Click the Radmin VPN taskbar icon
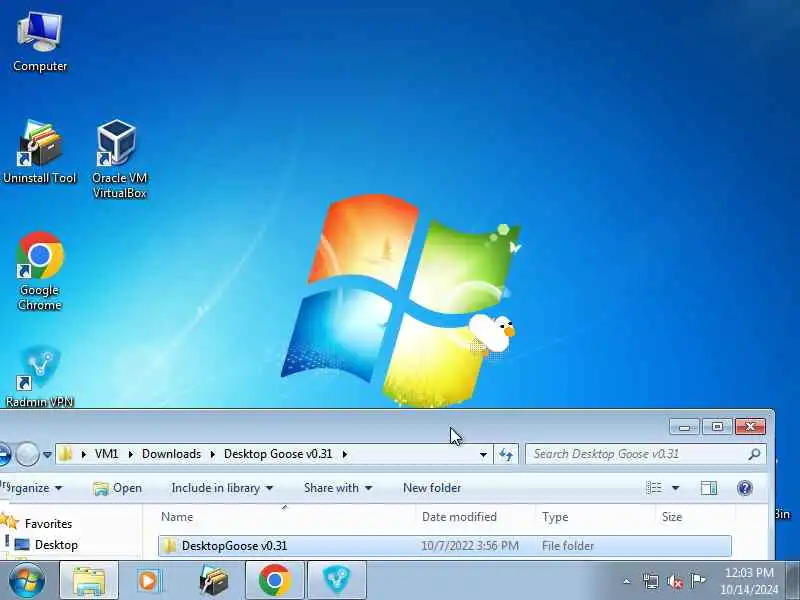Viewport: 800px width, 600px height. tap(337, 580)
